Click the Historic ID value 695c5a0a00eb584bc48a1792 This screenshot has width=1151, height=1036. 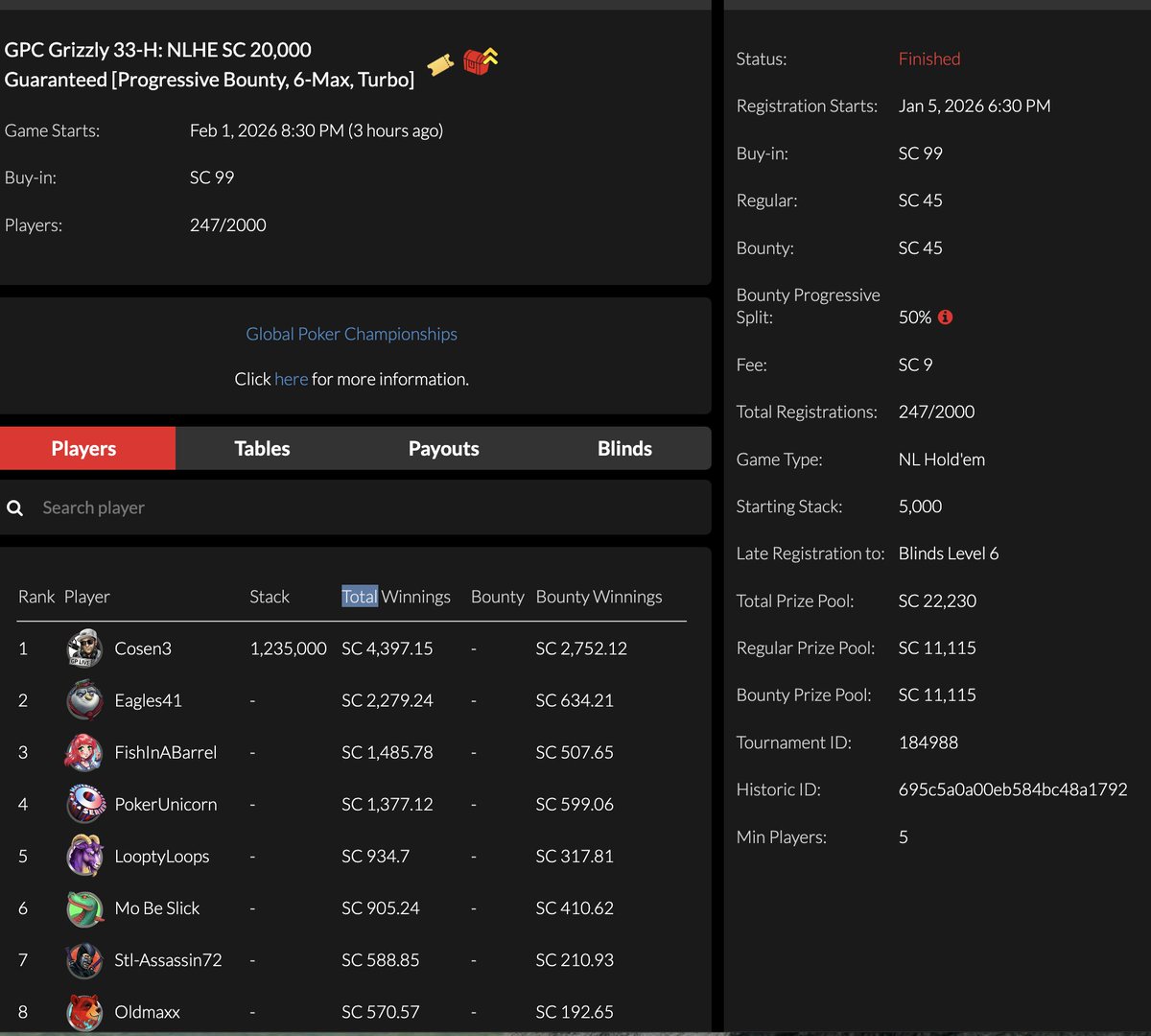pyautogui.click(x=1013, y=789)
